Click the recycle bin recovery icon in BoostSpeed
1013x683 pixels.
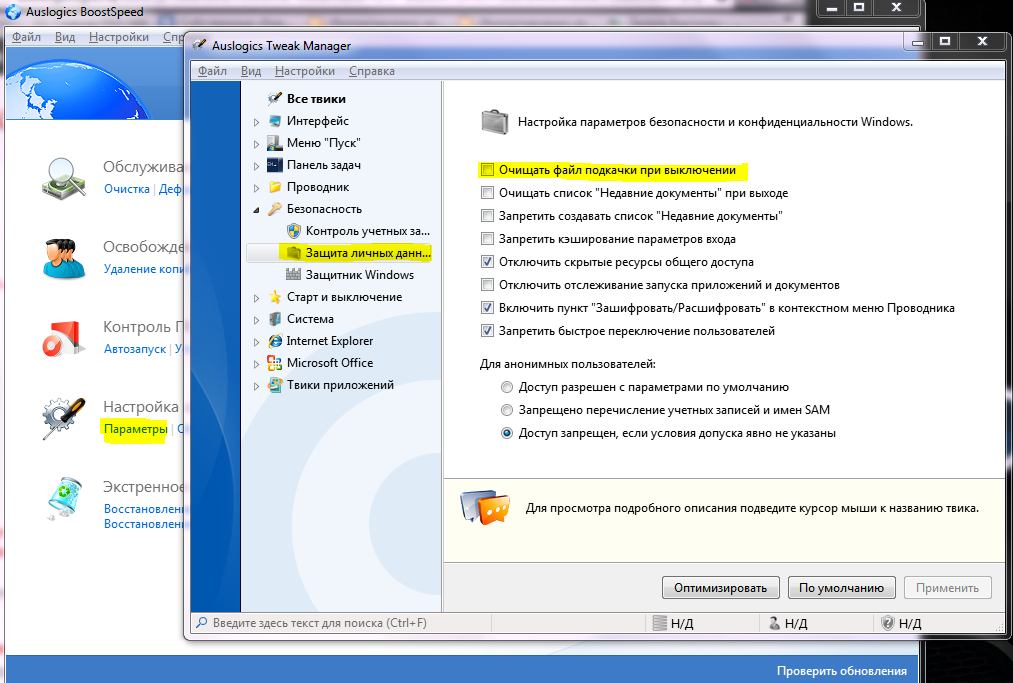[64, 498]
